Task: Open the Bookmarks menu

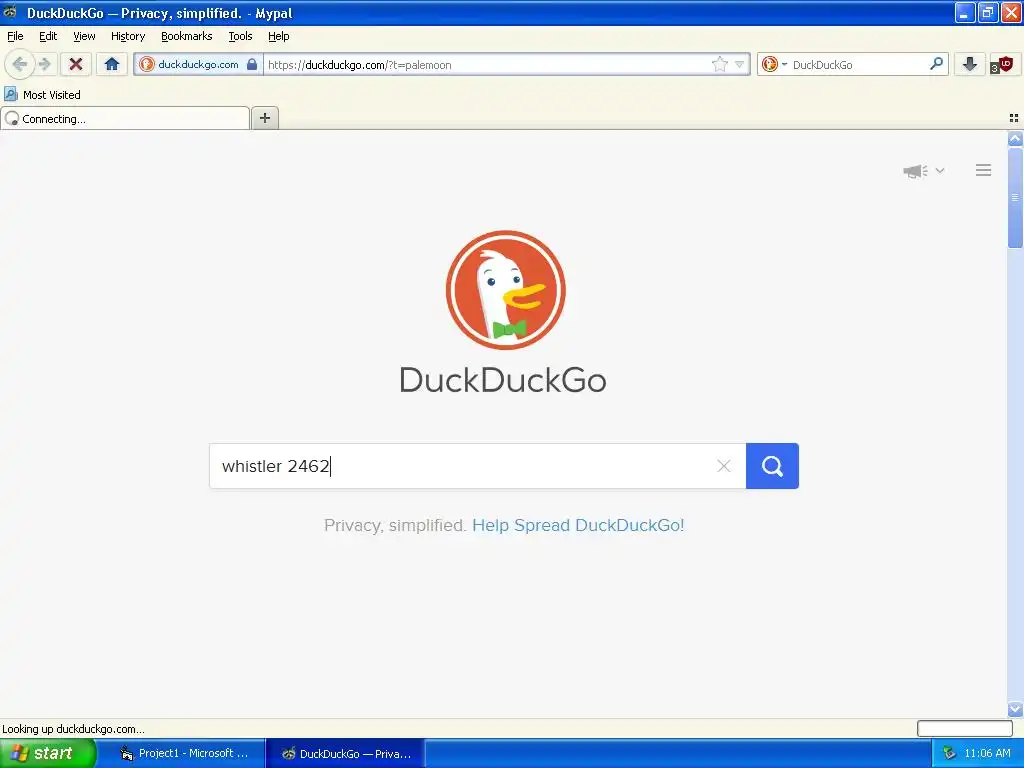Action: coord(187,36)
